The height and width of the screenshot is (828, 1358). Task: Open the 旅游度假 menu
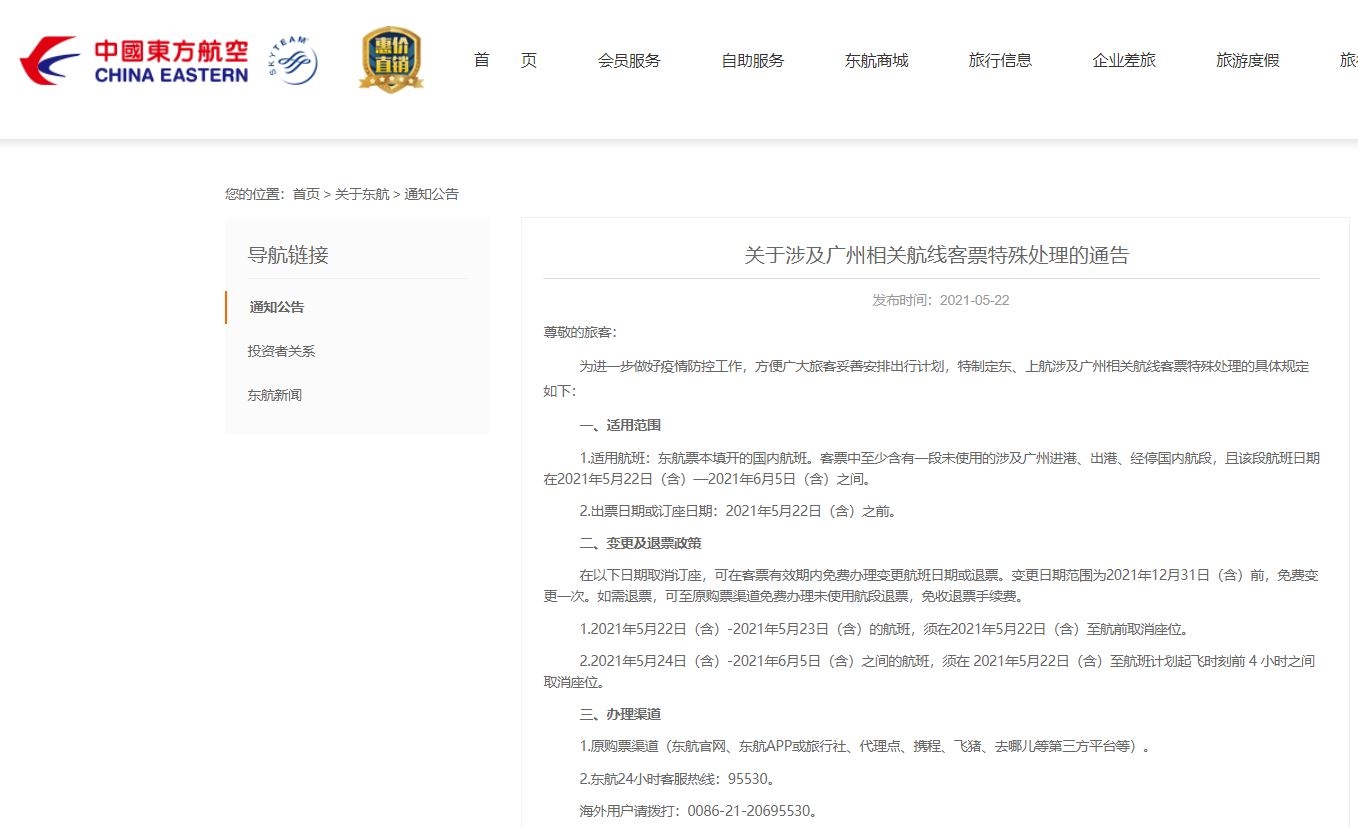click(x=1248, y=60)
